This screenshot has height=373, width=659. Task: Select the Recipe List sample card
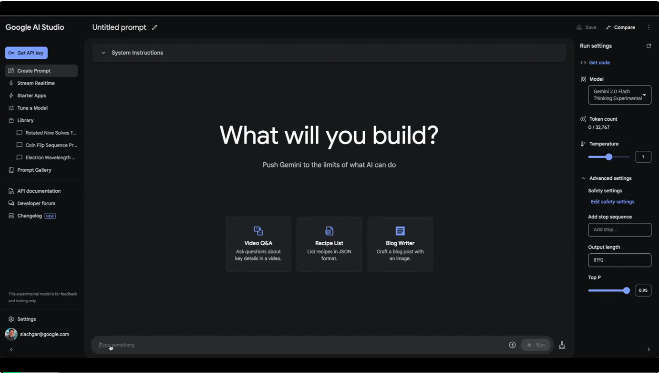click(x=329, y=244)
